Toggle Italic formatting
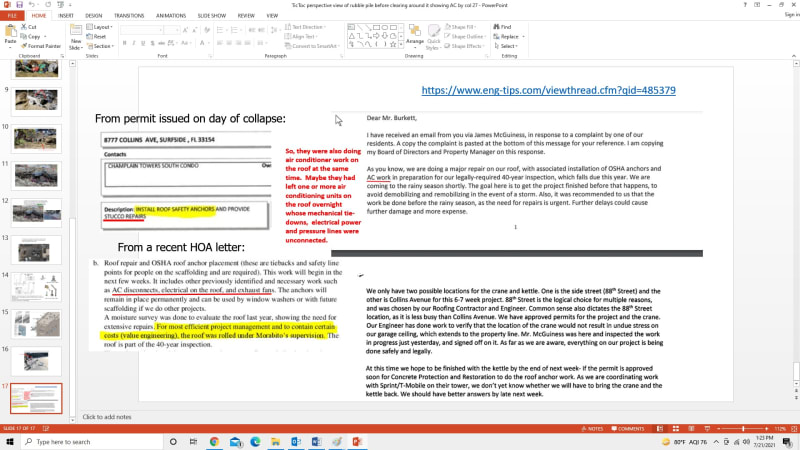Screen dimensions: 800x450 tap(134, 43)
